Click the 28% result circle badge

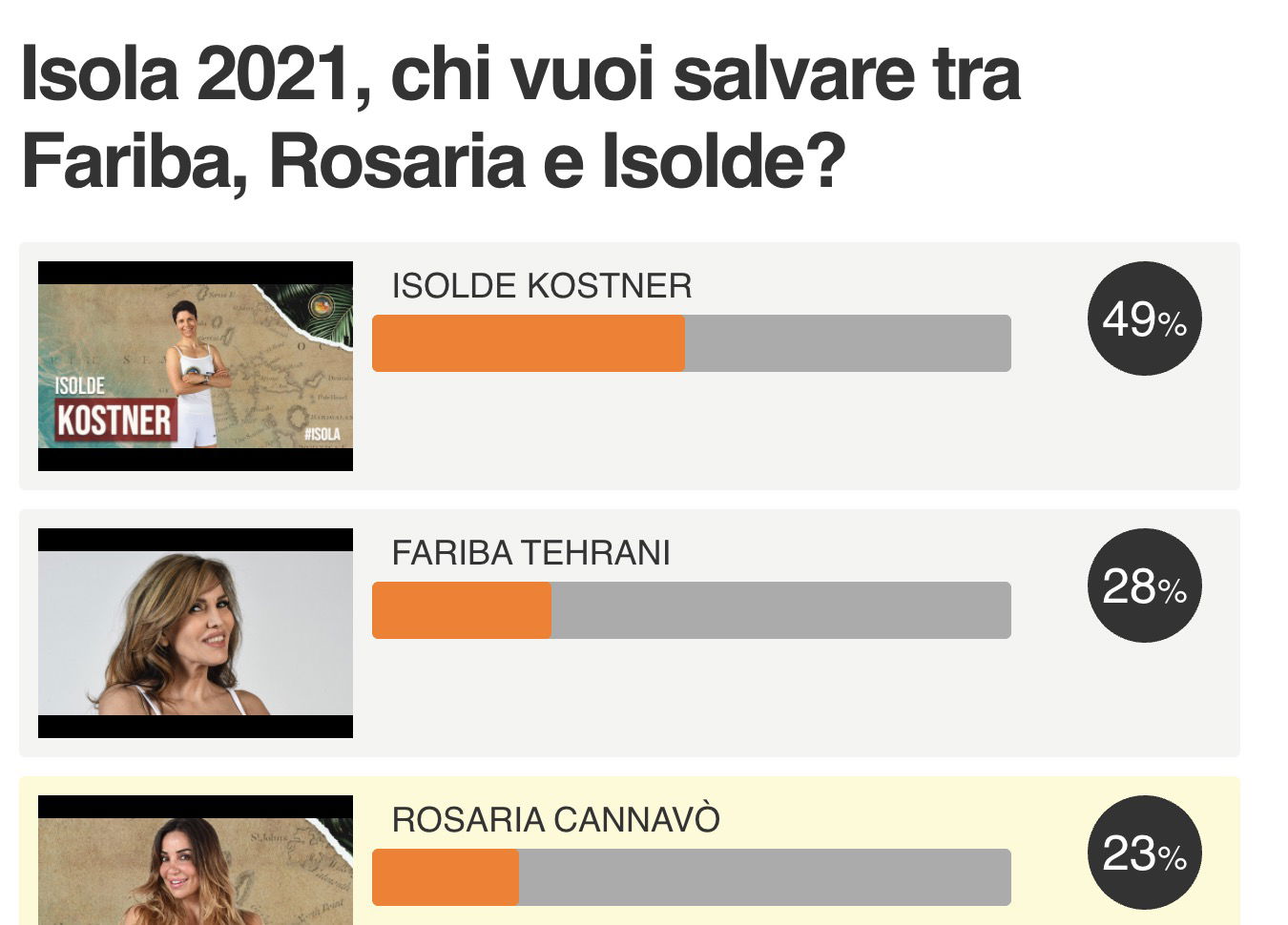click(x=1145, y=586)
